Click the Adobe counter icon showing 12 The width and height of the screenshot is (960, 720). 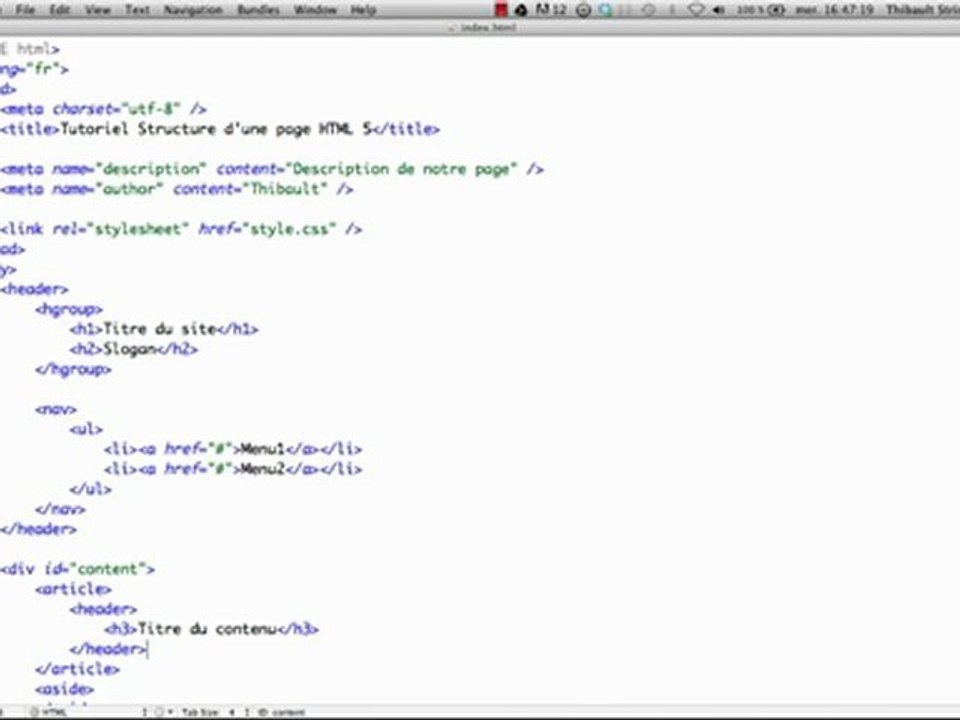pyautogui.click(x=550, y=10)
